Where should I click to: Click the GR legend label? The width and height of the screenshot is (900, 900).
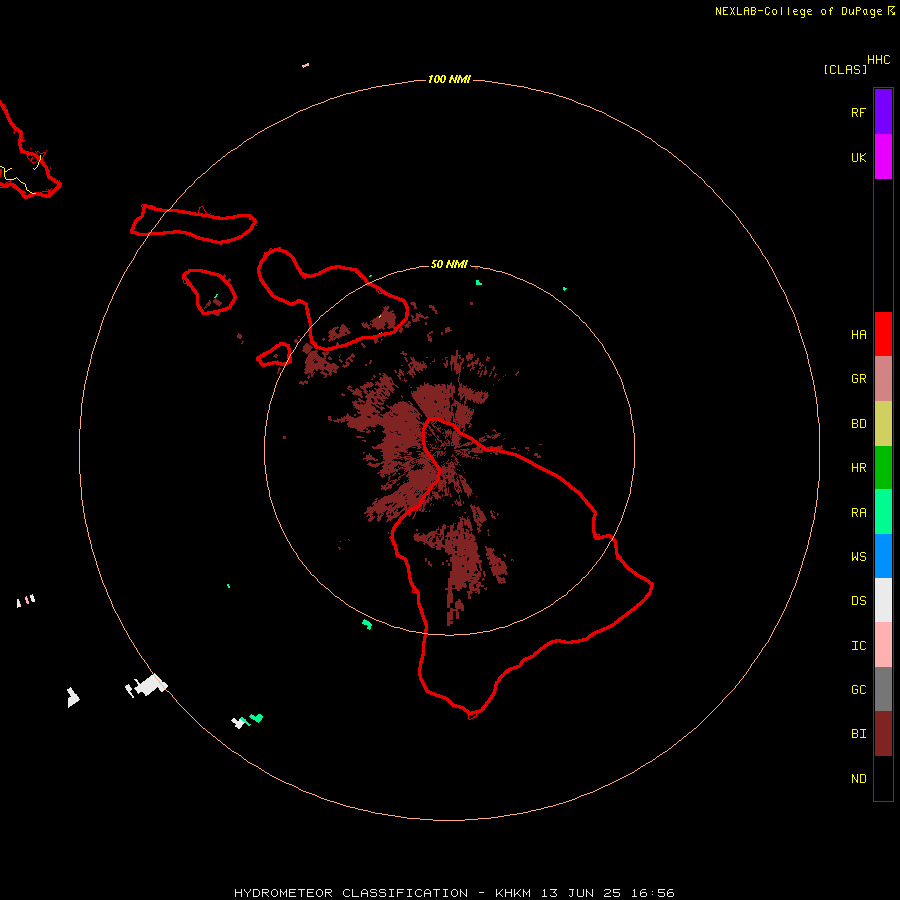tap(858, 379)
